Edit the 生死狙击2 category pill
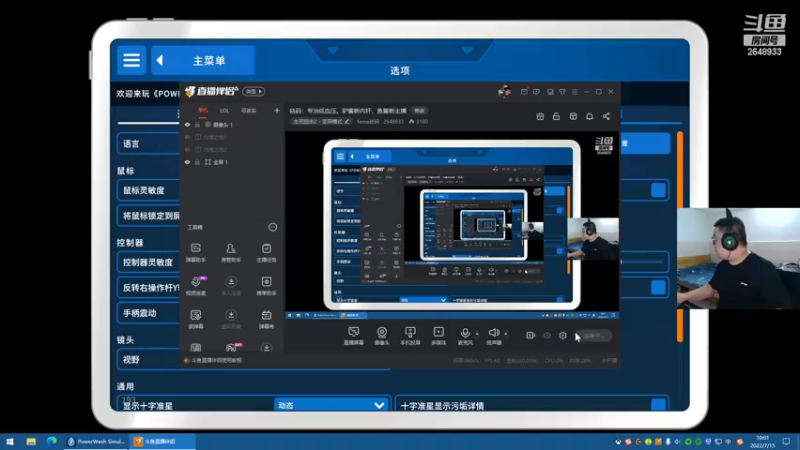 (x=321, y=121)
